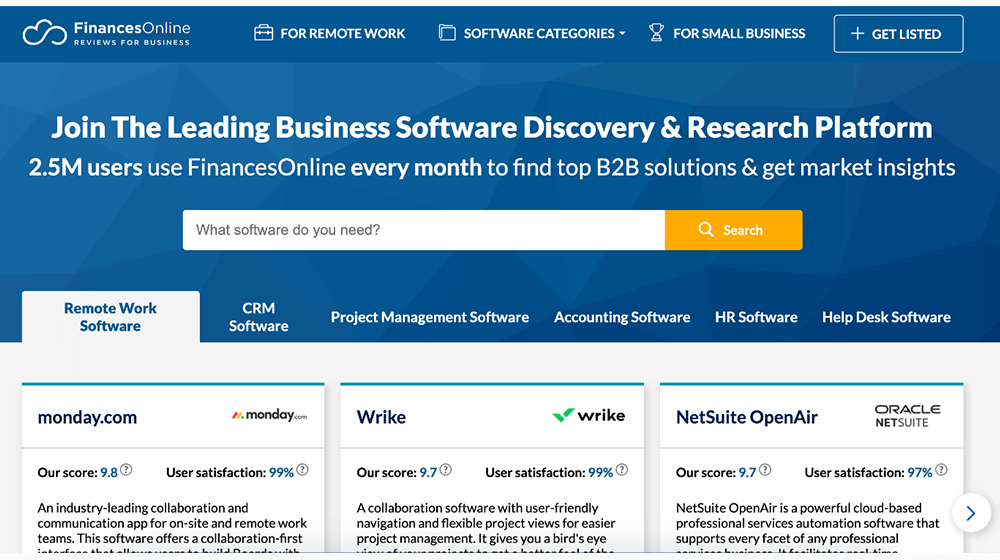Click the folder icon beside Software Categories
The height and width of the screenshot is (560, 1000).
pyautogui.click(x=447, y=33)
